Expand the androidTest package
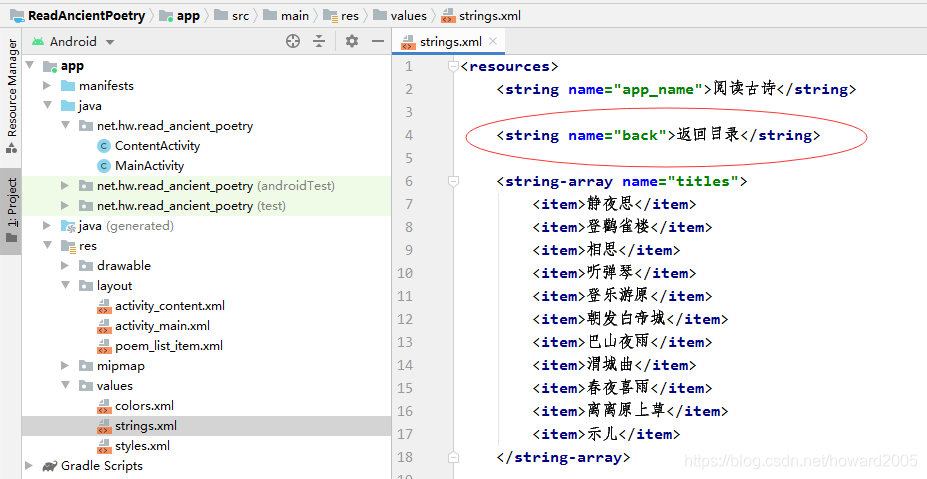 pyautogui.click(x=66, y=186)
